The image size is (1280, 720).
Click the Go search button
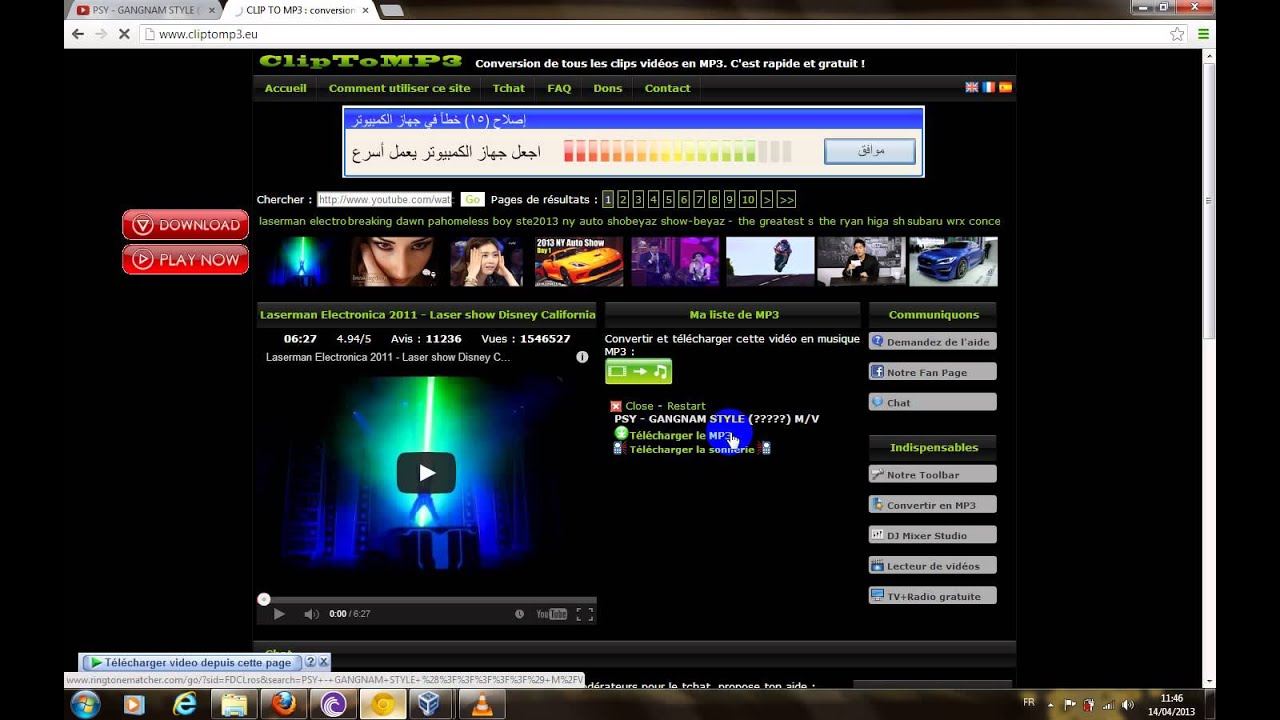point(473,200)
